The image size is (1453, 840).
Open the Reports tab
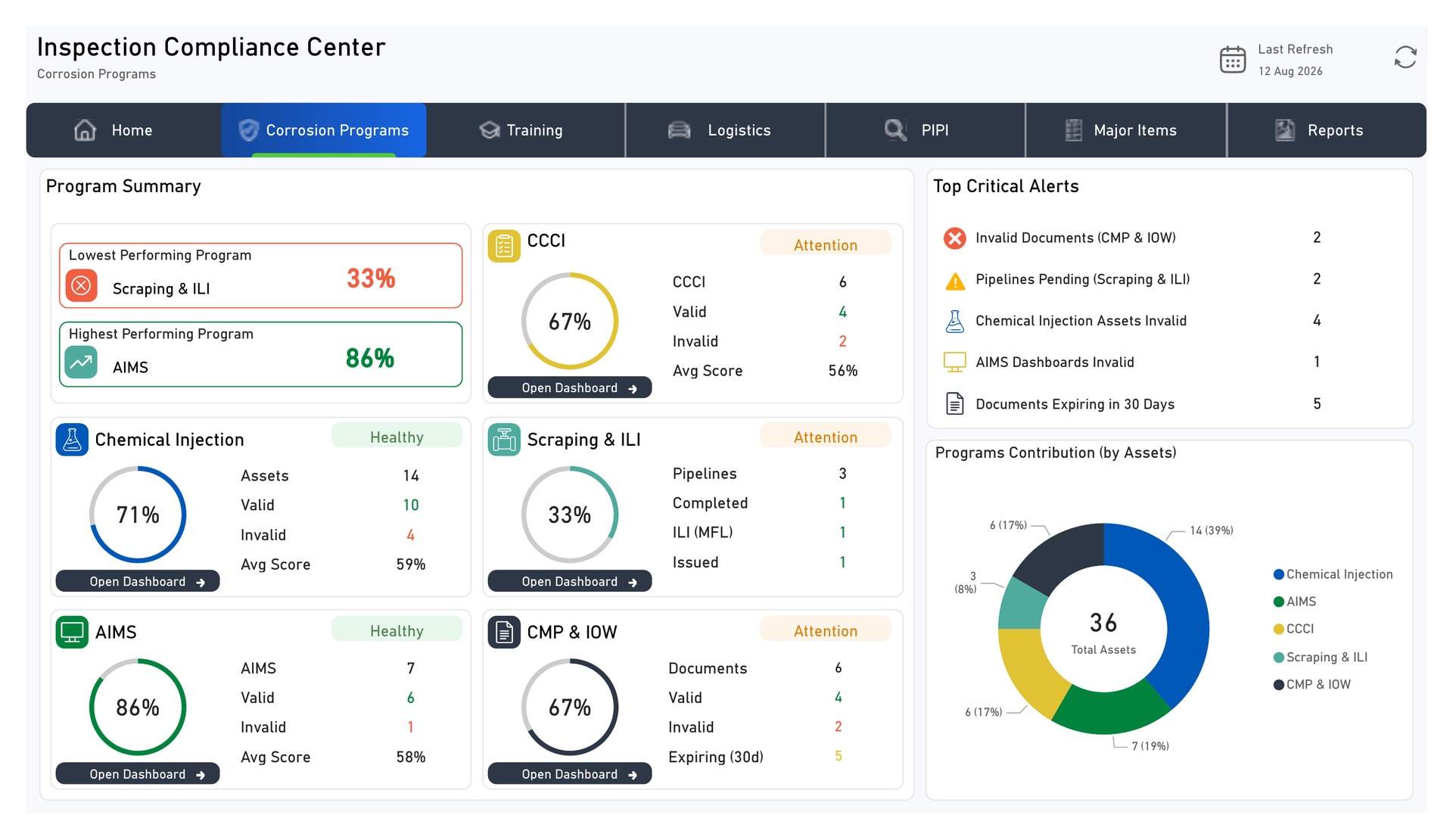(1327, 130)
